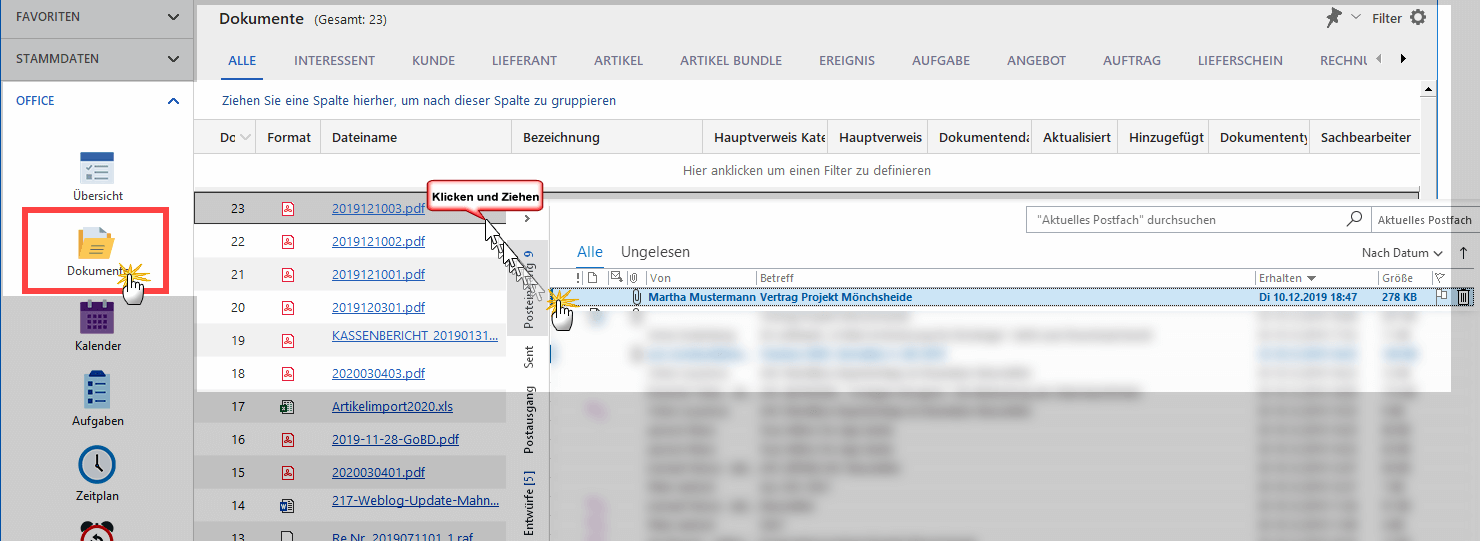Click the delete trash icon on Martha's email
Image resolution: width=1480 pixels, height=541 pixels.
[1463, 297]
